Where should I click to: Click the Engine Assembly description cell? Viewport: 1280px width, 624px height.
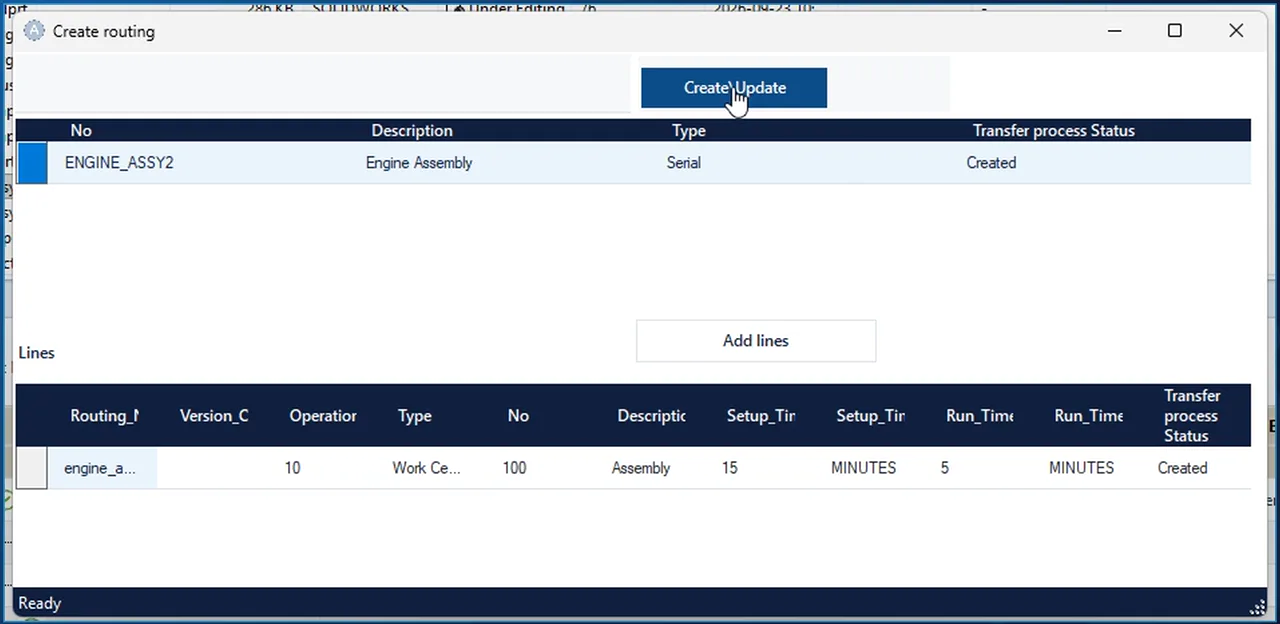coord(419,163)
